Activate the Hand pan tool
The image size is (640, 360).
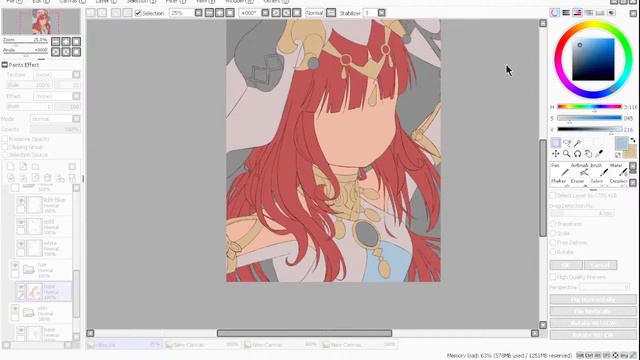point(588,153)
